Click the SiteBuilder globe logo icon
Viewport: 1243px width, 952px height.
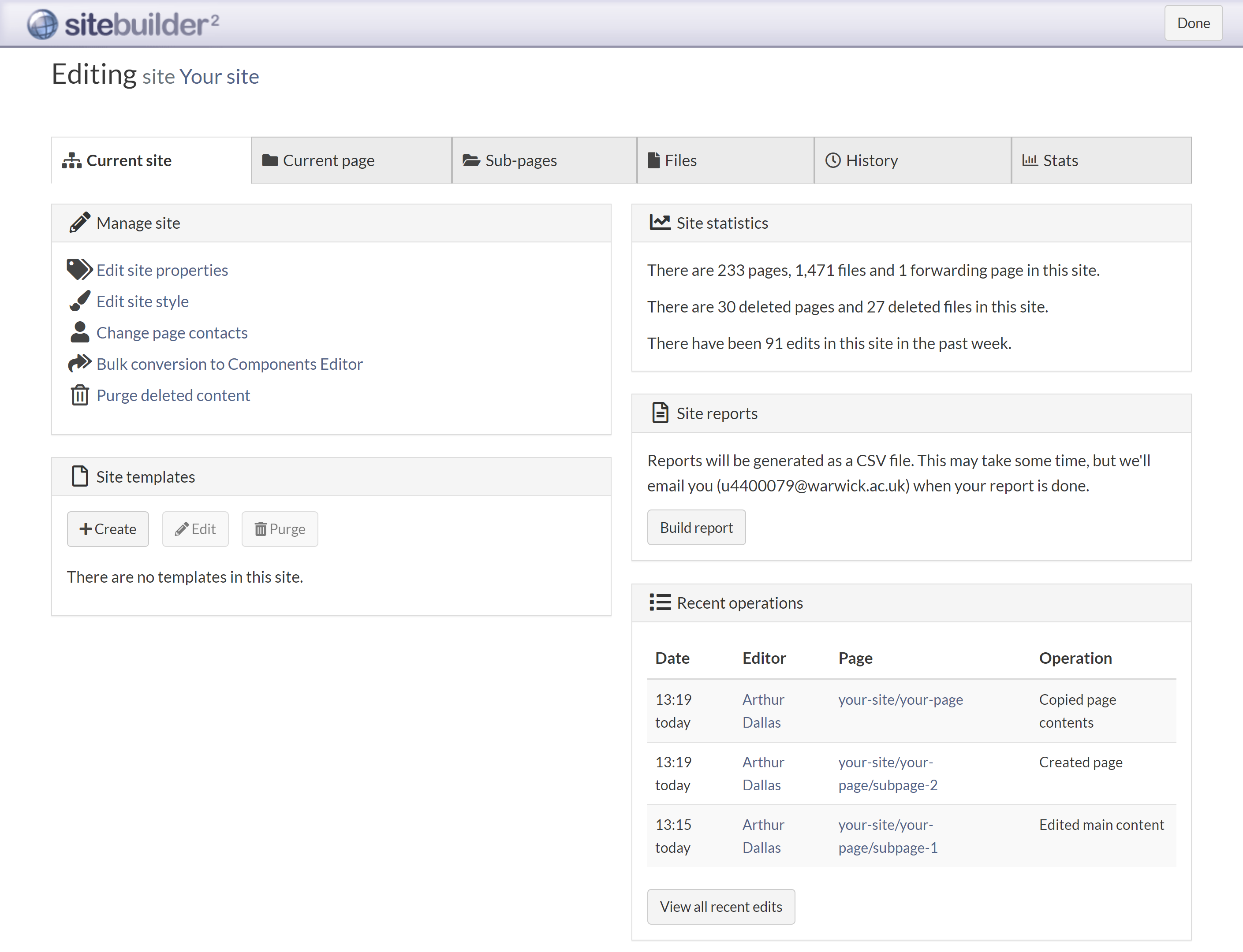[x=42, y=24]
